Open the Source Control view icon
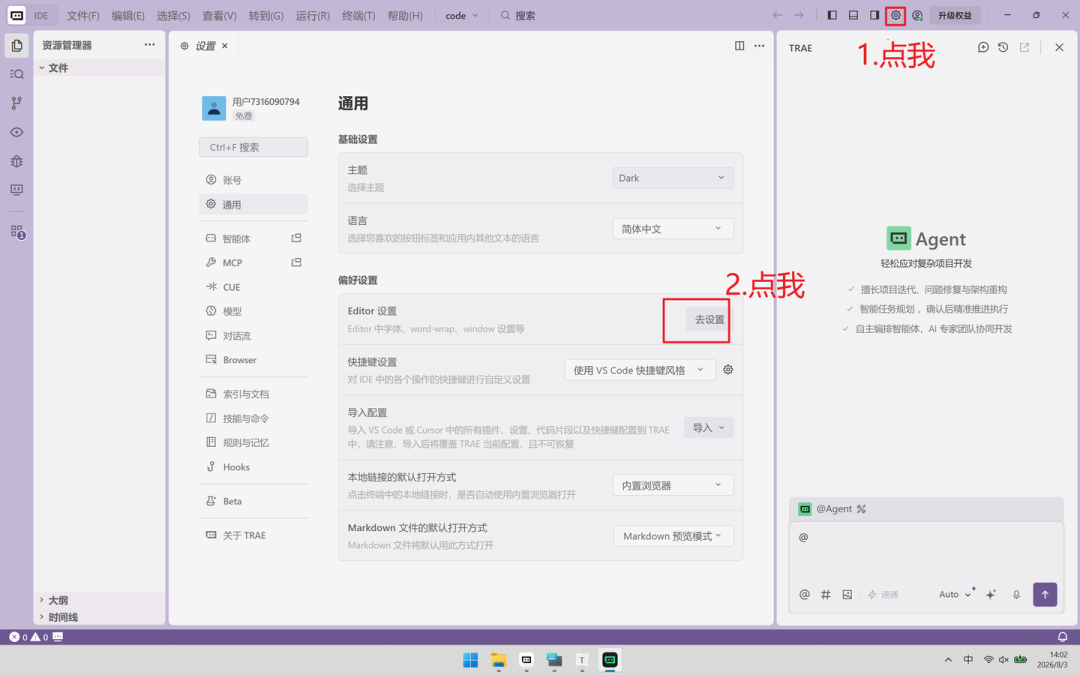 (x=17, y=103)
